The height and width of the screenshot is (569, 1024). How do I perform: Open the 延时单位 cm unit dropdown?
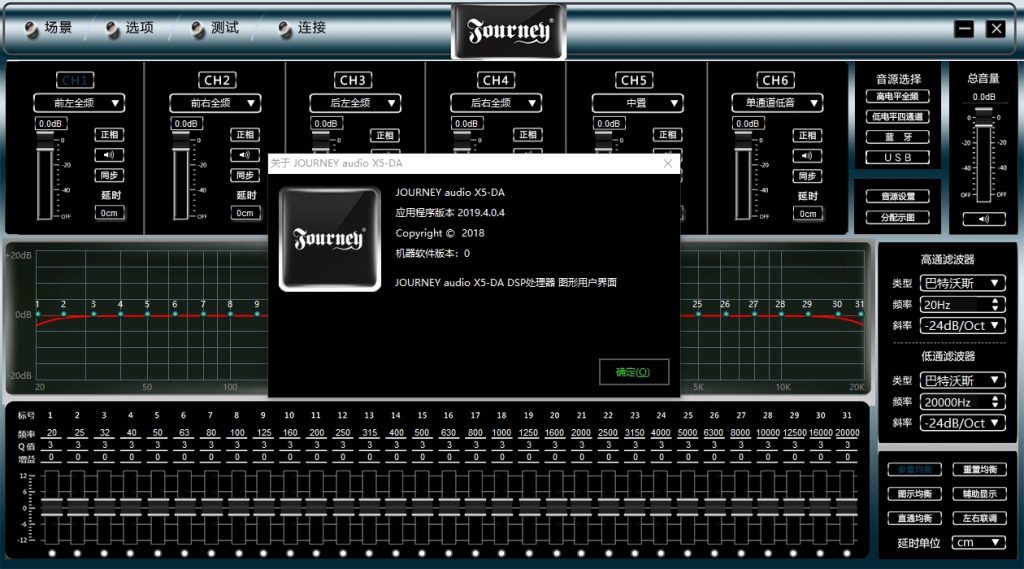pos(978,542)
